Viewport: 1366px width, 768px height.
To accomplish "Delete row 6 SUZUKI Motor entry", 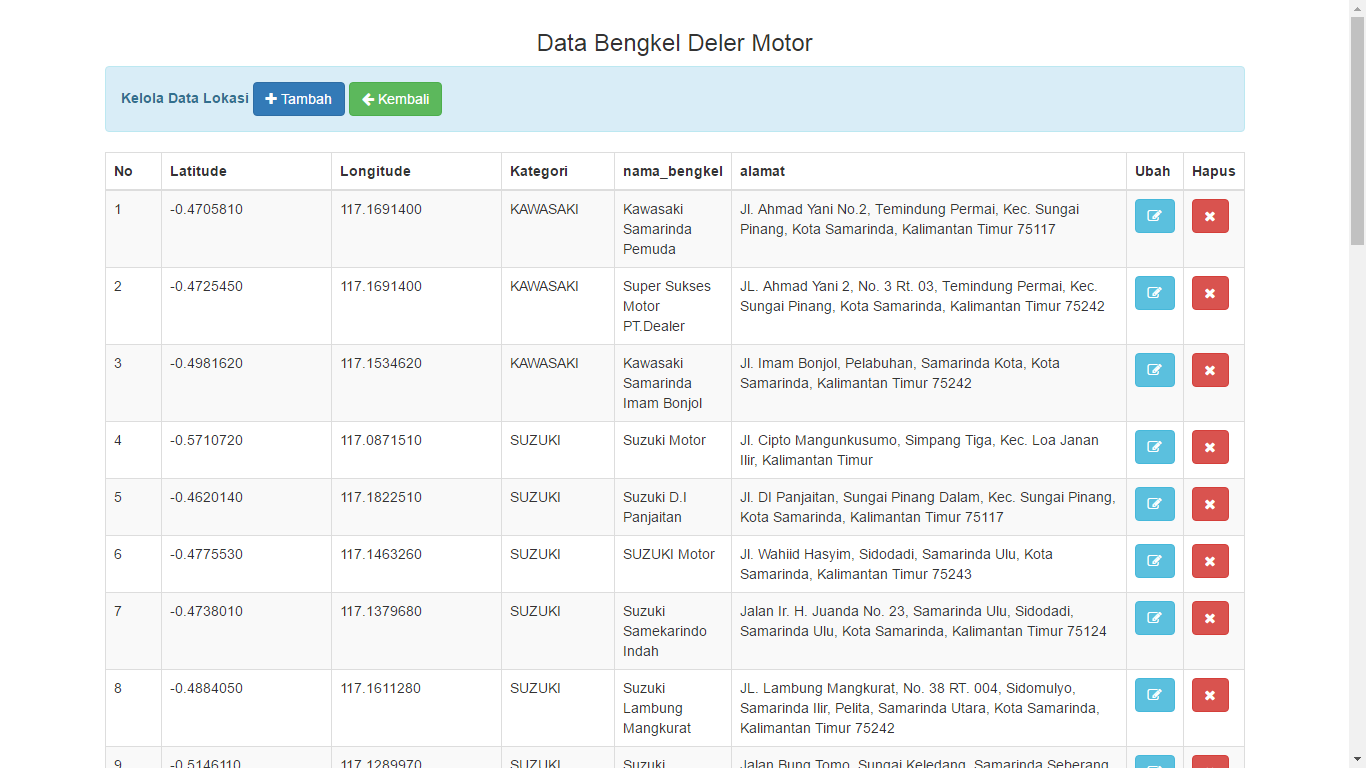I will (1210, 561).
